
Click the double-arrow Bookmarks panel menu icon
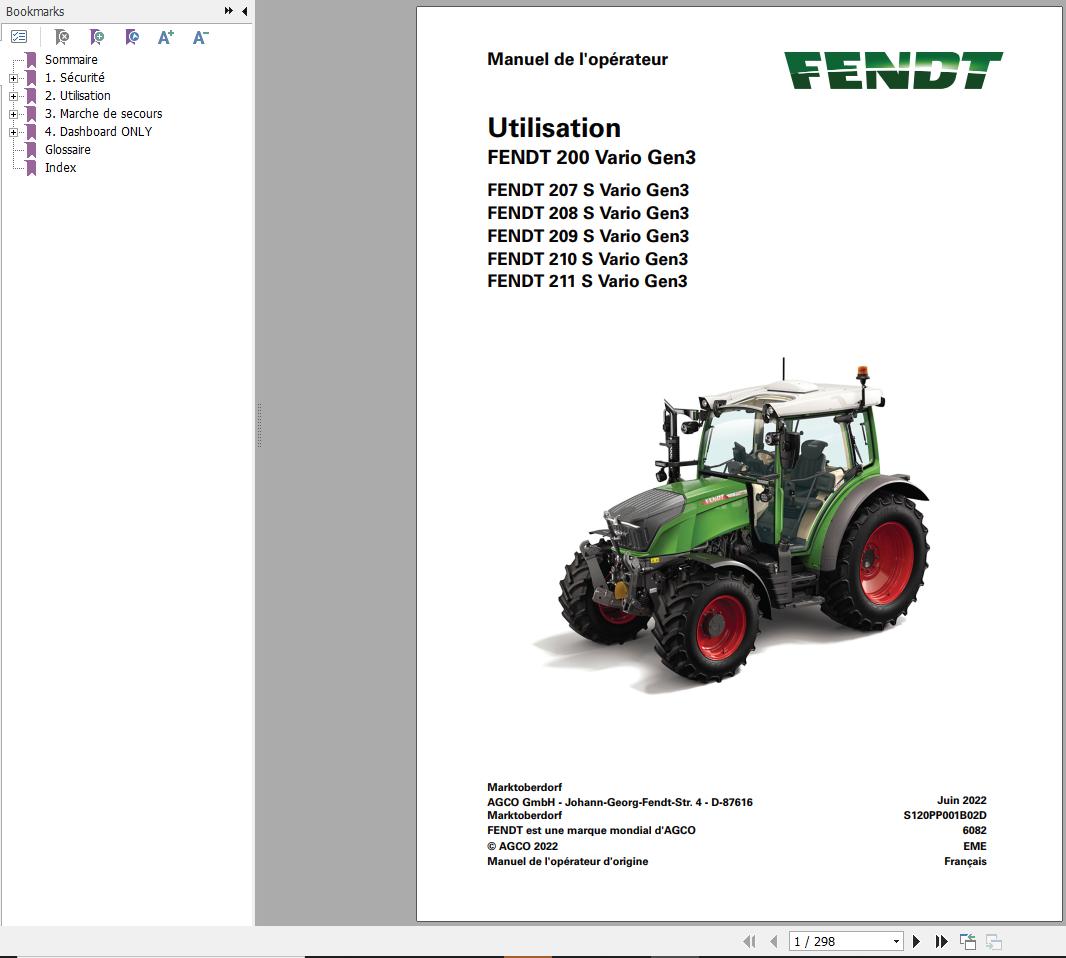[x=228, y=11]
